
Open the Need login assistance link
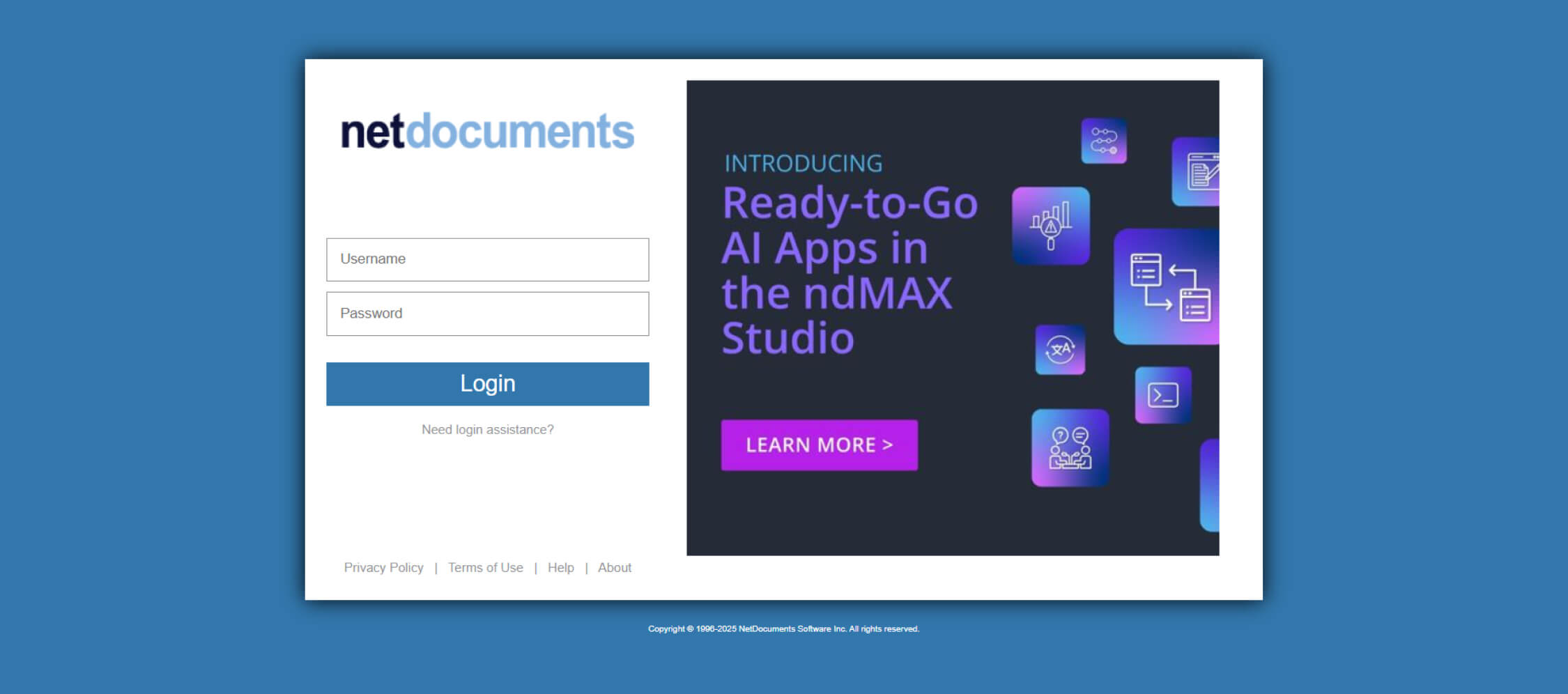487,429
